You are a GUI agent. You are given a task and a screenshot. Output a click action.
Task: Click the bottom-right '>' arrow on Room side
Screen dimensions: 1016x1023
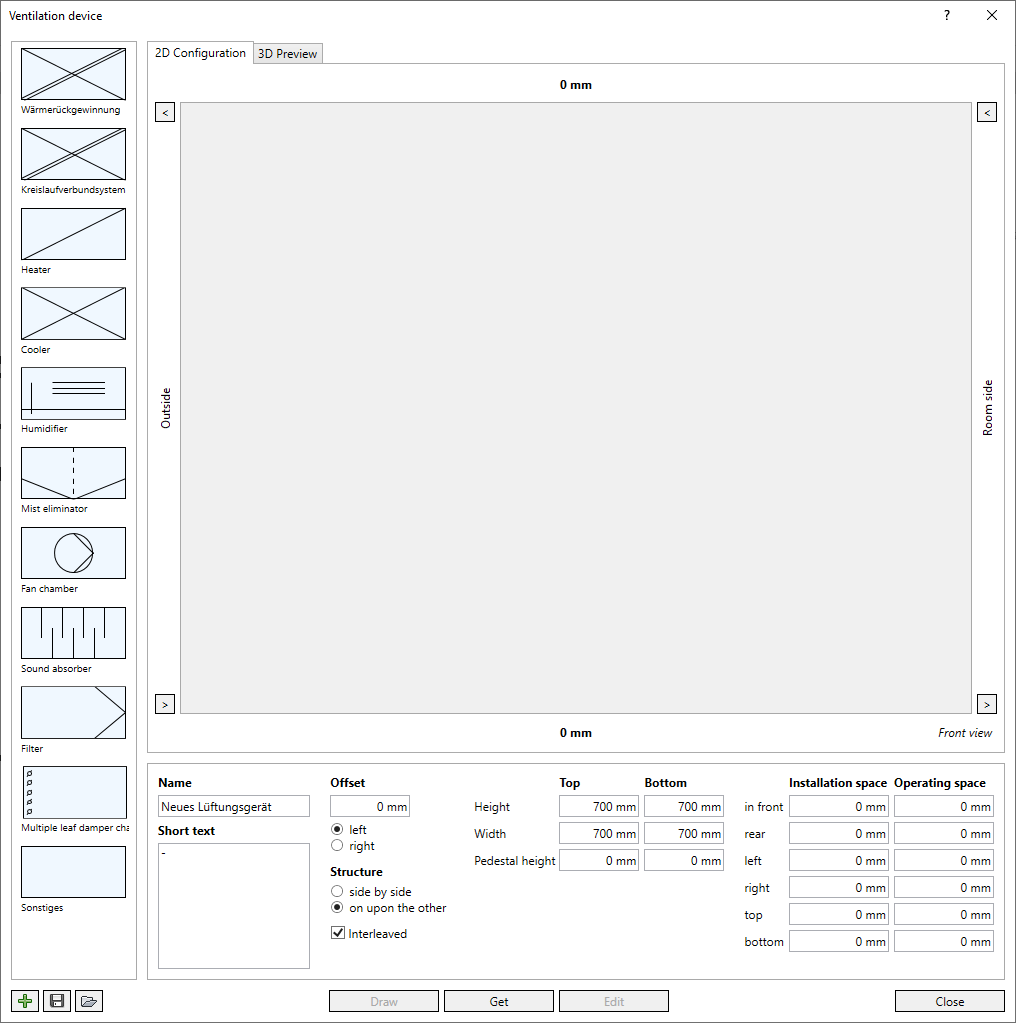pyautogui.click(x=987, y=704)
